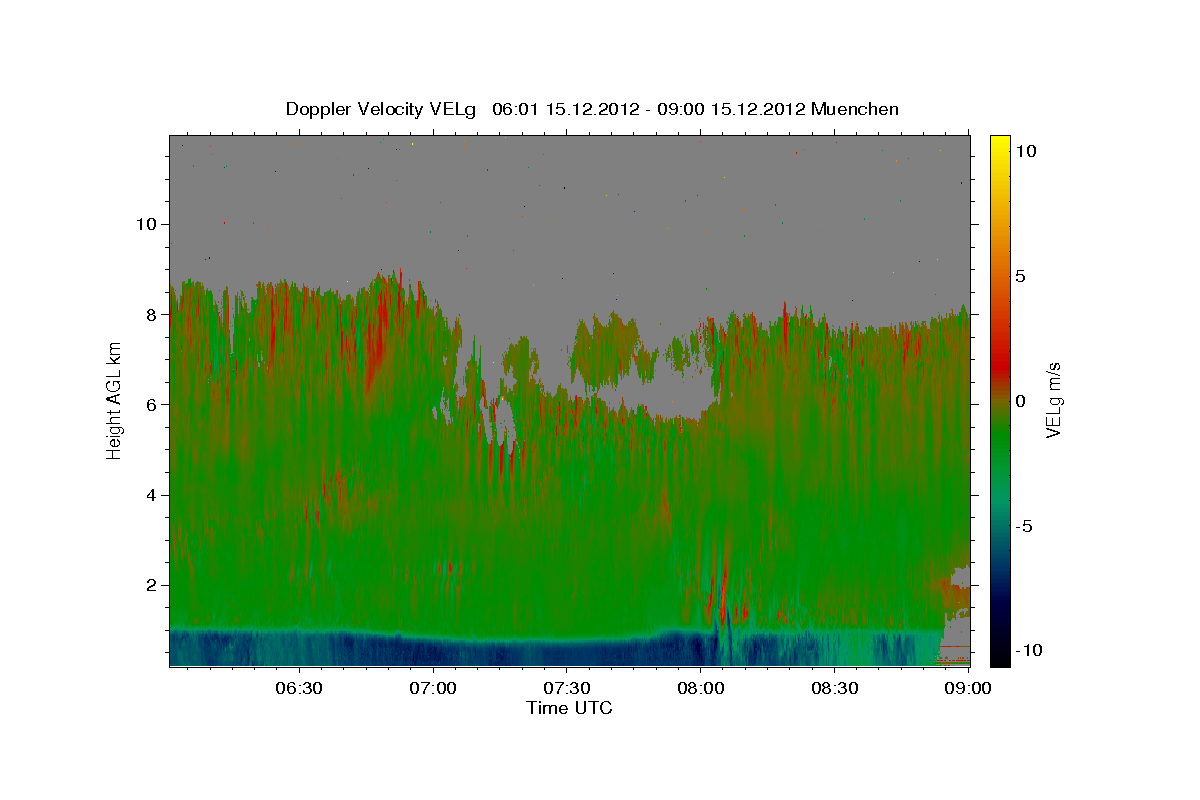The height and width of the screenshot is (800, 1200).
Task: Click the plot title "Doppler Velocity VELg"
Action: click(x=381, y=109)
